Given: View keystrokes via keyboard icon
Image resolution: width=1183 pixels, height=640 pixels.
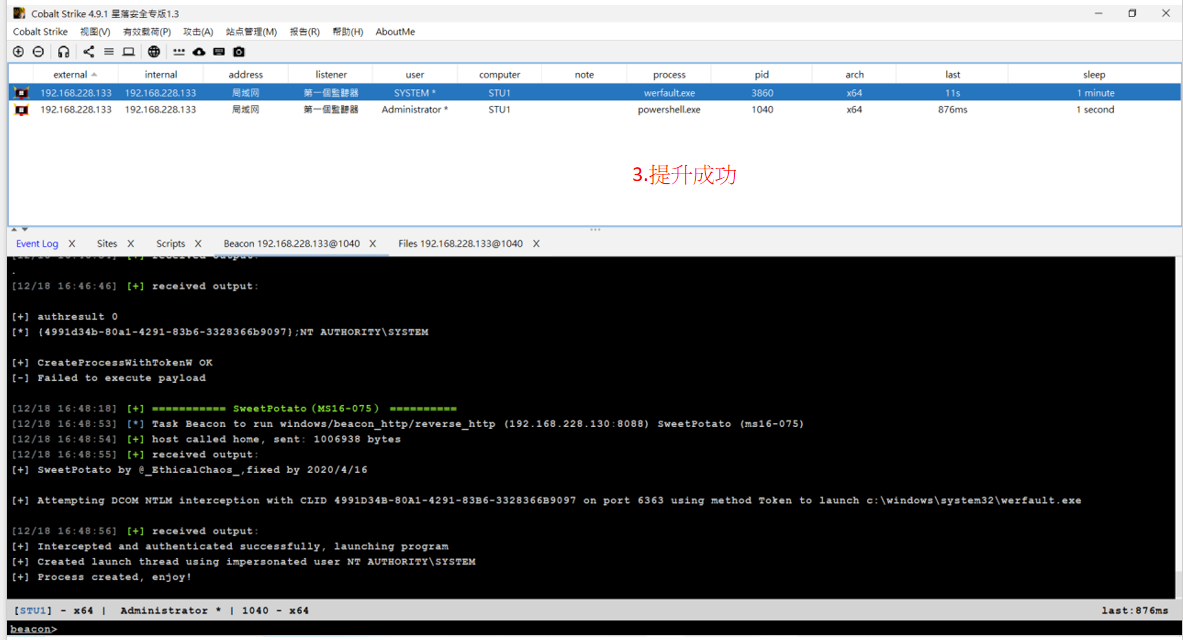Looking at the screenshot, I should (x=219, y=51).
